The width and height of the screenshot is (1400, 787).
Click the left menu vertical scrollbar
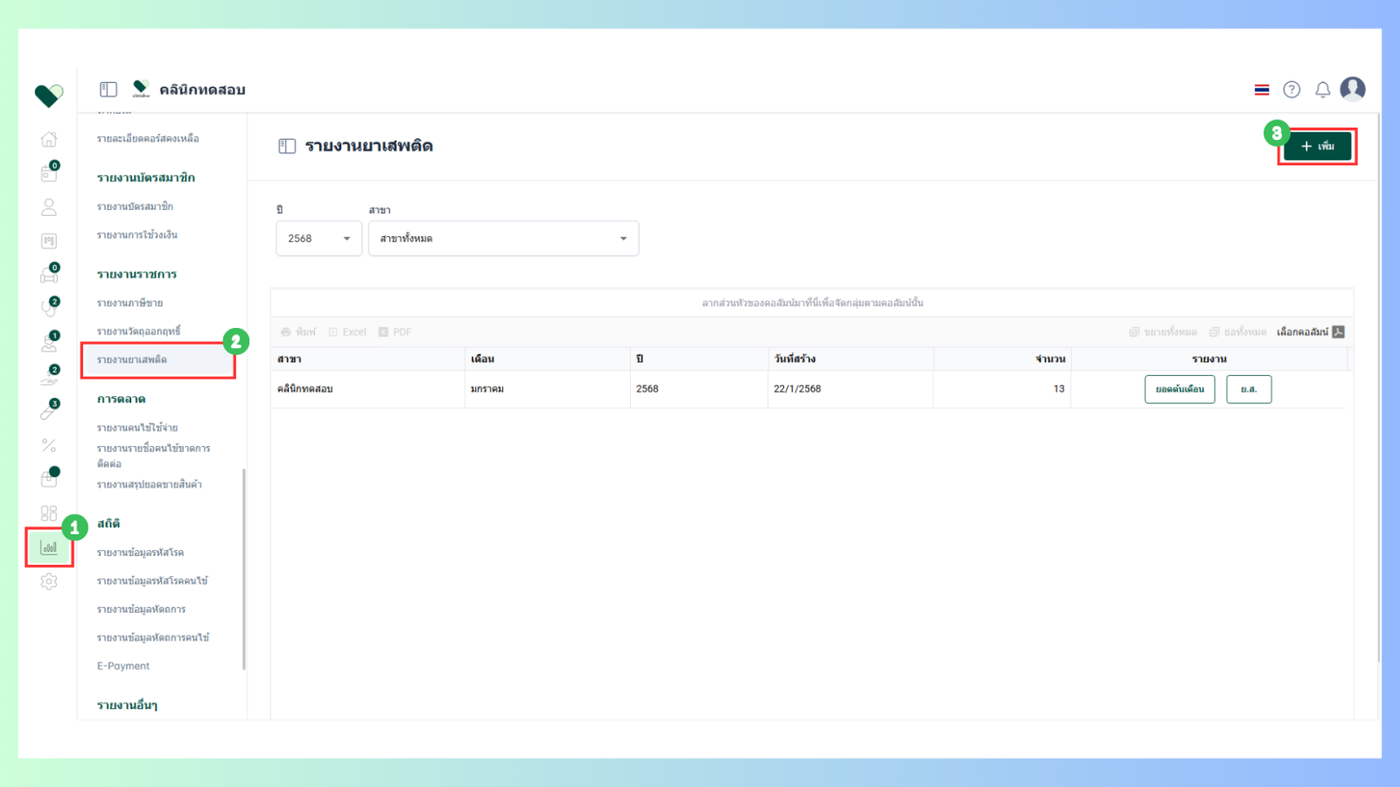click(x=244, y=569)
